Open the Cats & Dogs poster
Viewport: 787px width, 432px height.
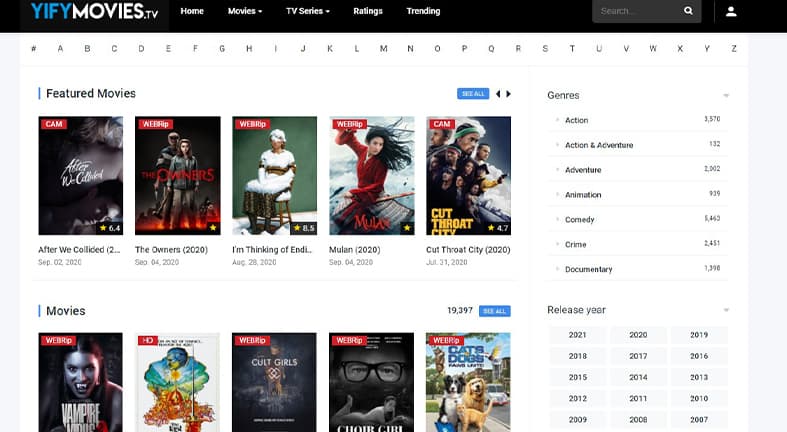[468, 382]
